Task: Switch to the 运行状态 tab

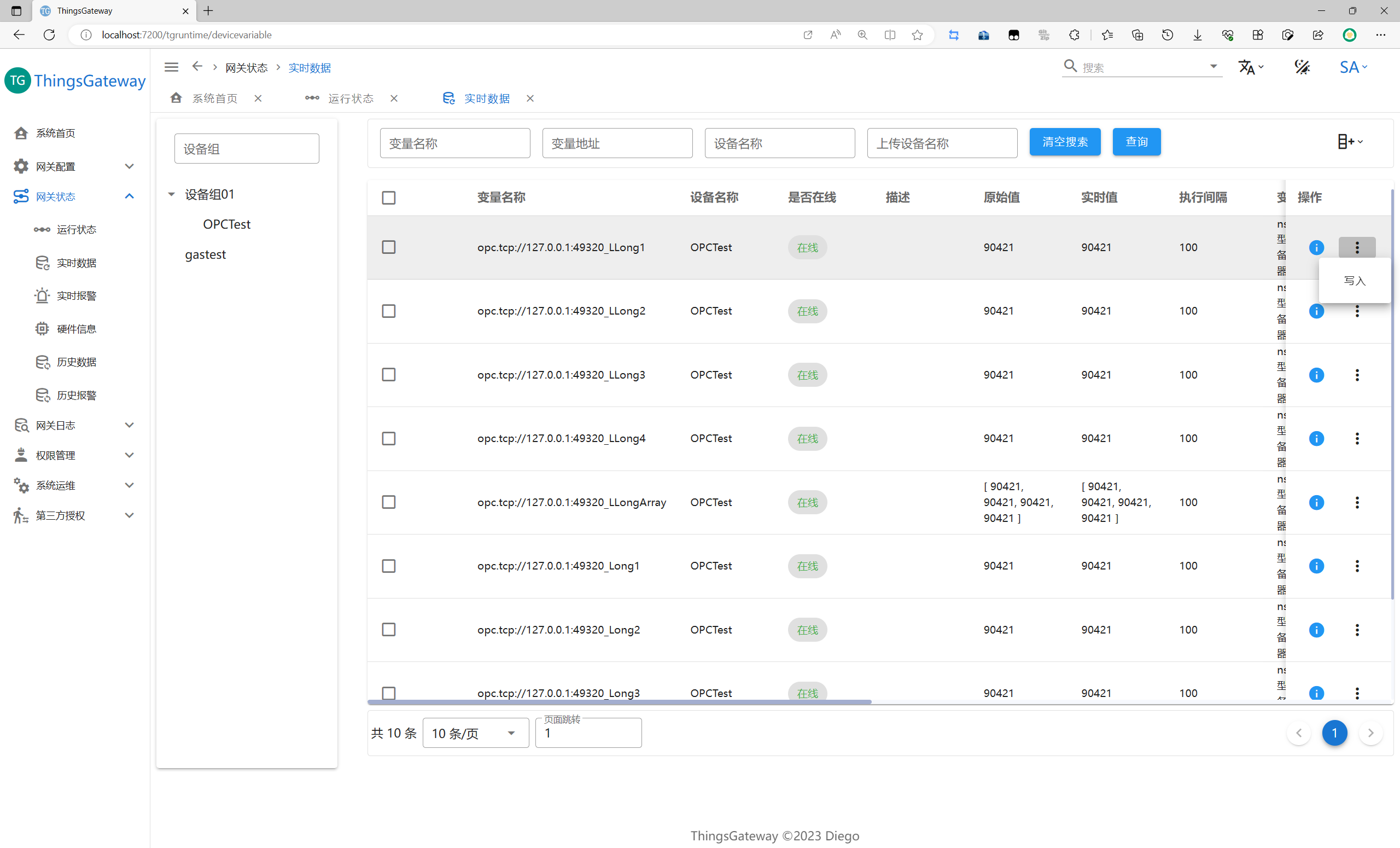Action: (350, 98)
